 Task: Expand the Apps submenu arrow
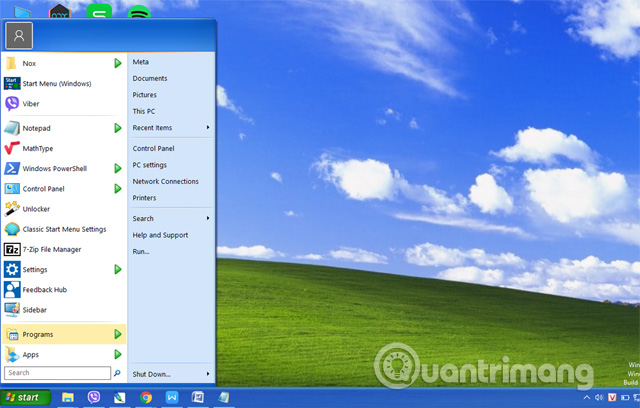(x=118, y=355)
